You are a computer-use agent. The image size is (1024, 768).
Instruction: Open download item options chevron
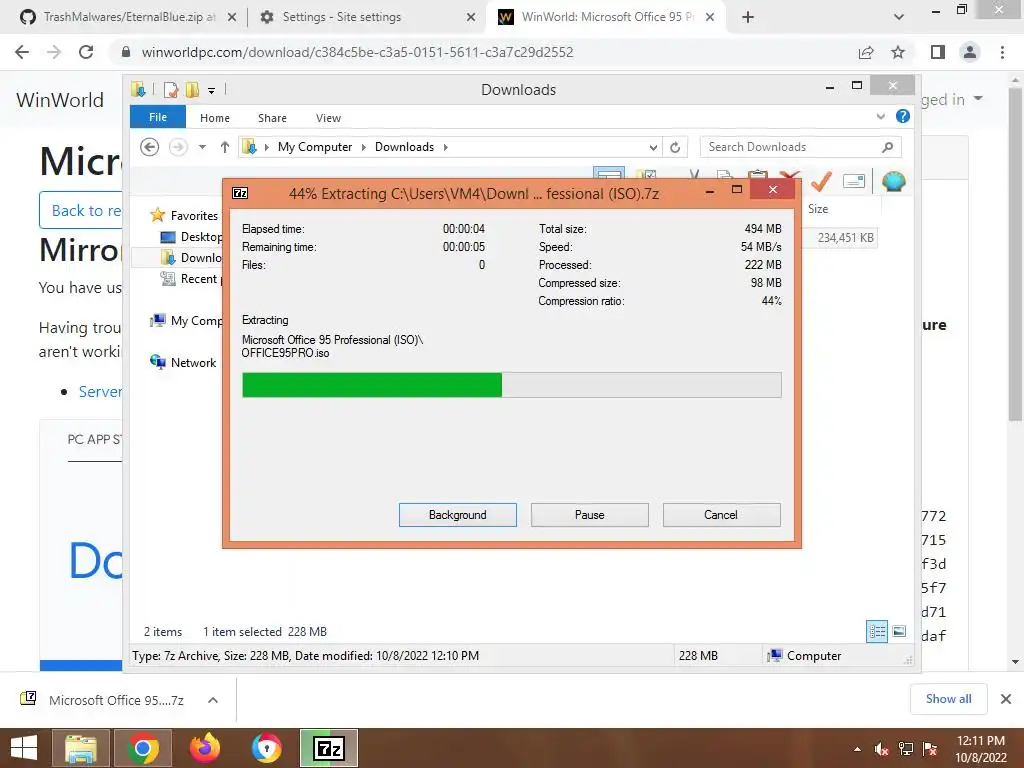[x=212, y=700]
